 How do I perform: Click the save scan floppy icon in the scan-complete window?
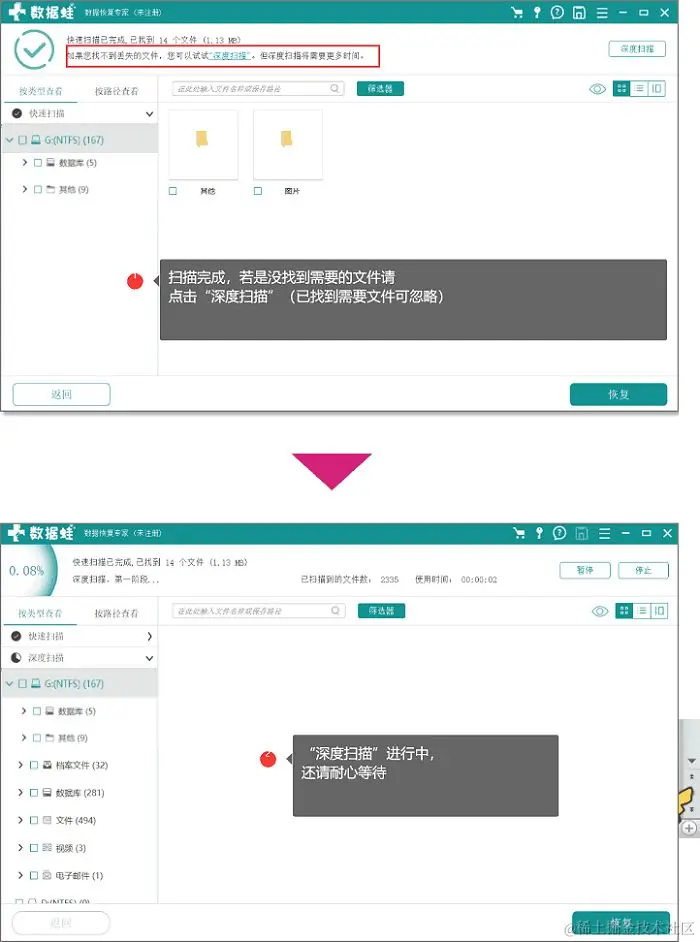tap(579, 13)
